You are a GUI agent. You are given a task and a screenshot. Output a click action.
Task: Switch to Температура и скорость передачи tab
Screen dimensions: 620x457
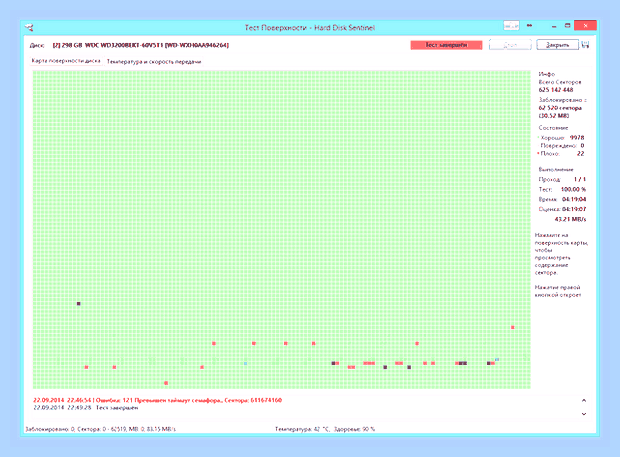click(154, 62)
